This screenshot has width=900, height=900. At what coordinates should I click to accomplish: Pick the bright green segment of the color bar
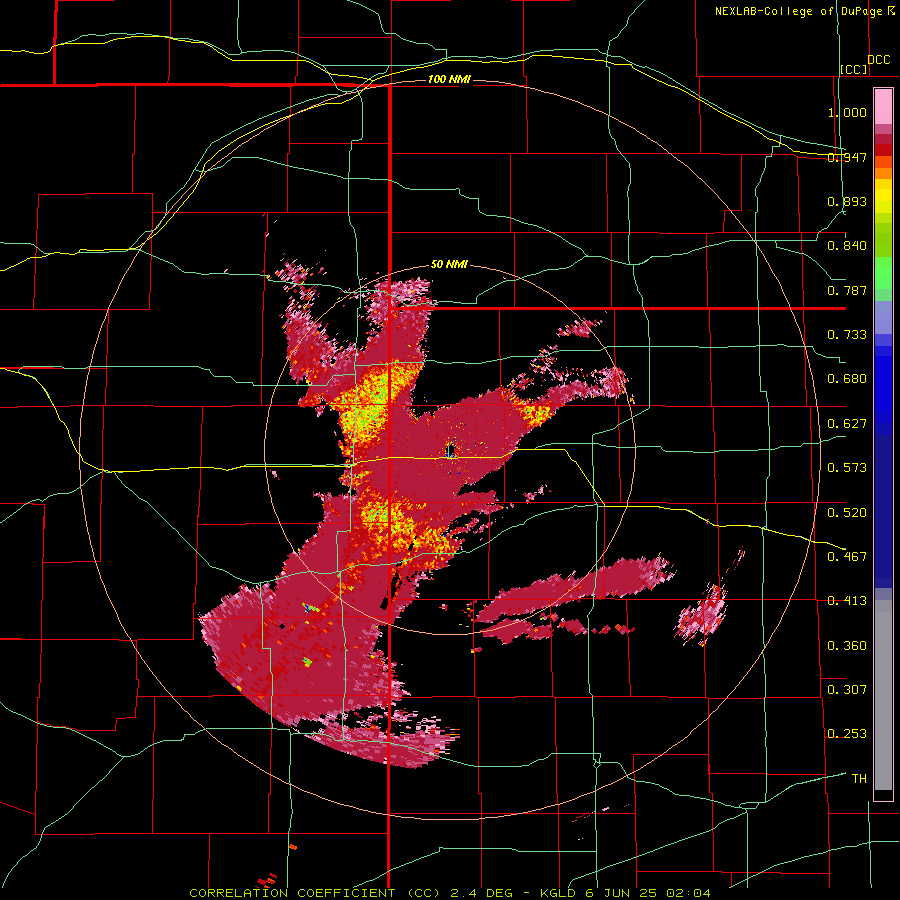click(883, 273)
